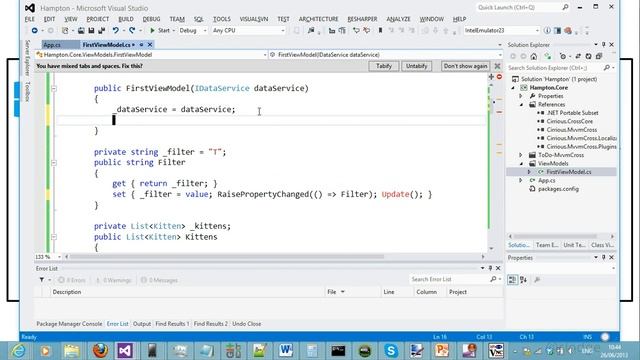Expand the ToDo-MvvmCross folder
This screenshot has width=640, height=360.
coord(521,155)
